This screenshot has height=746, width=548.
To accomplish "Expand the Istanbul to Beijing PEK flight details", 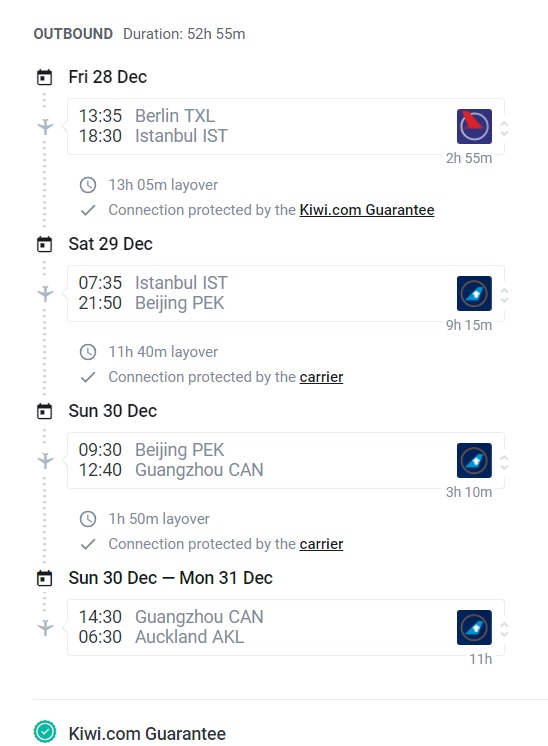I will [x=504, y=295].
